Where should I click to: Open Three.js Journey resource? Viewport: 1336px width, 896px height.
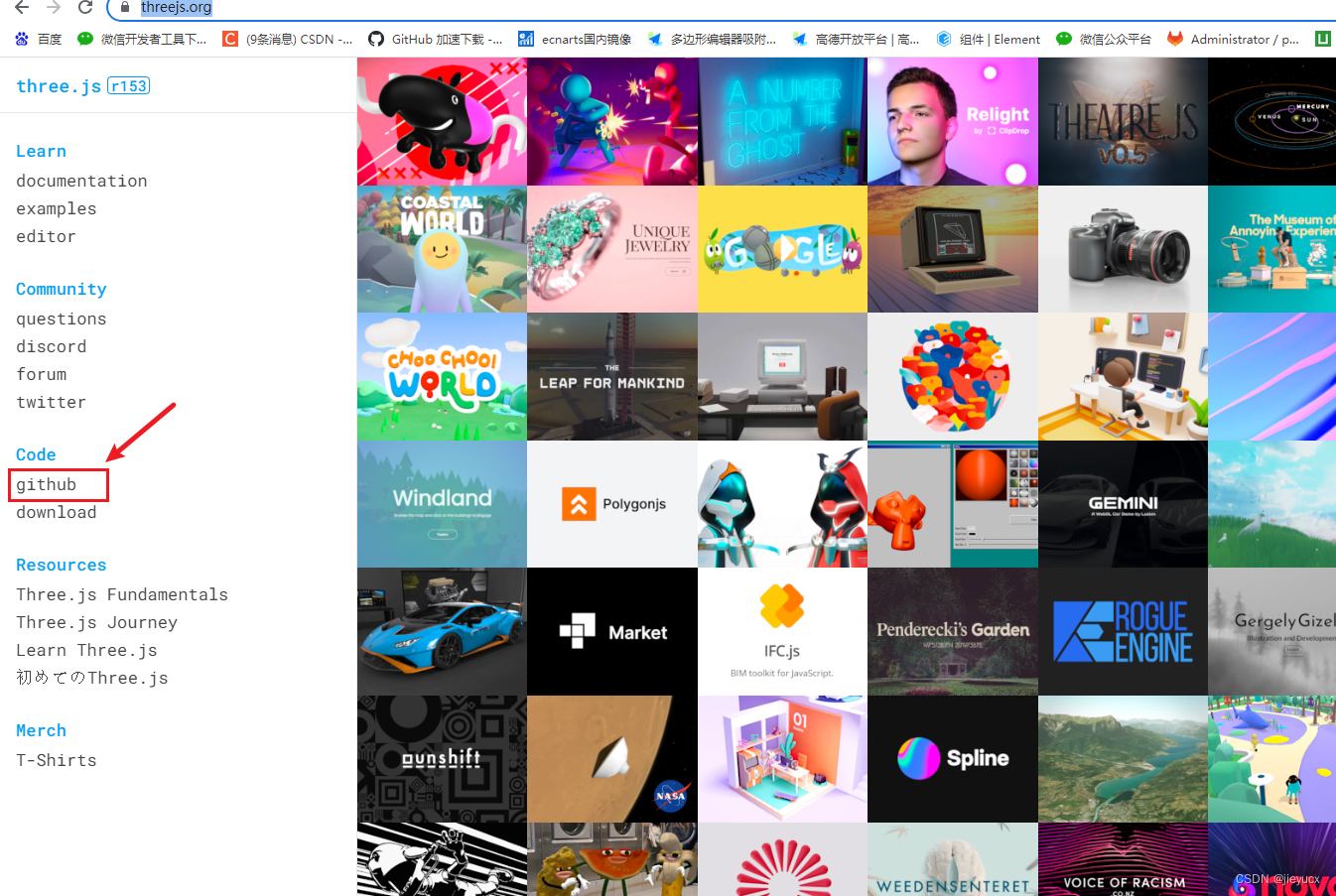(x=96, y=622)
